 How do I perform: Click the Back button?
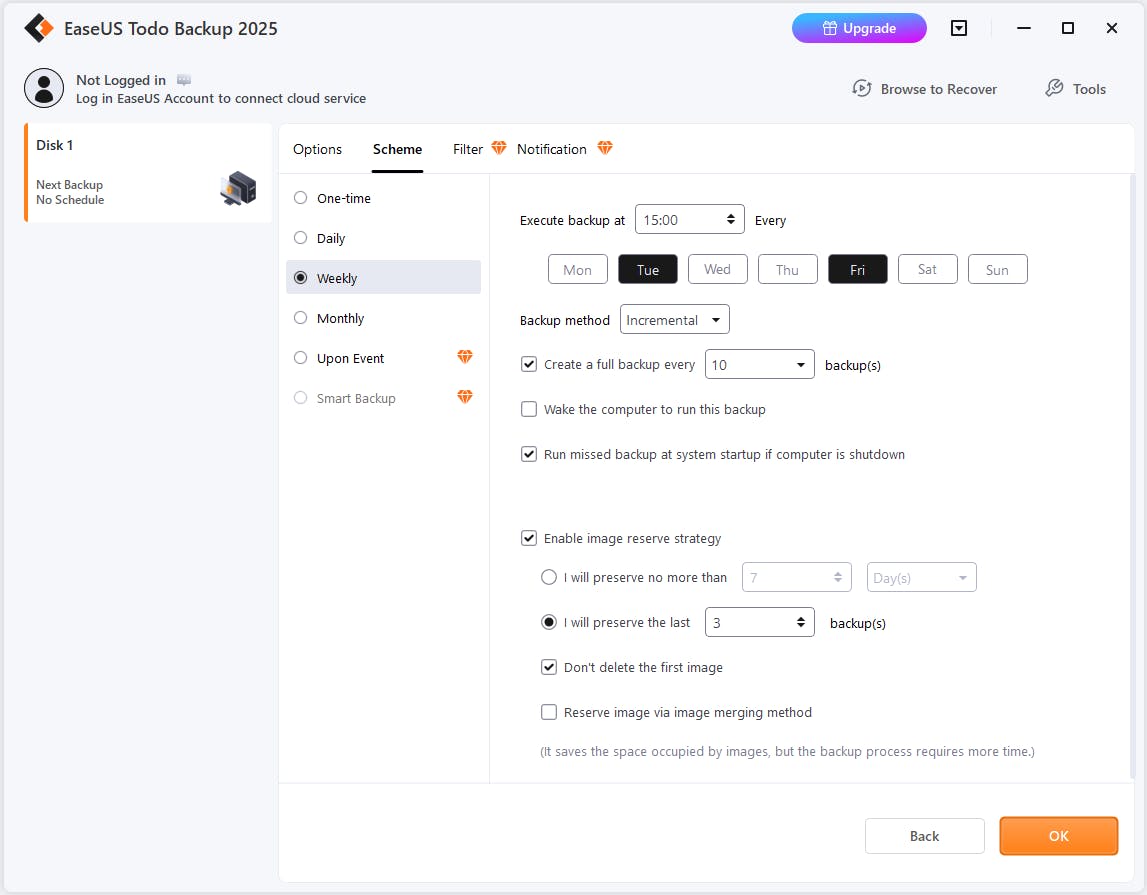(925, 836)
